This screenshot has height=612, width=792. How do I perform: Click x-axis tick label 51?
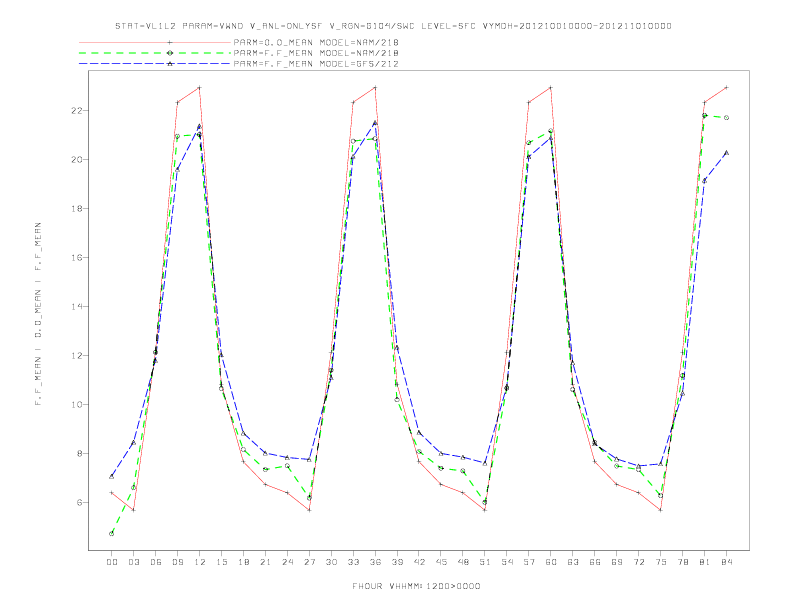click(485, 562)
